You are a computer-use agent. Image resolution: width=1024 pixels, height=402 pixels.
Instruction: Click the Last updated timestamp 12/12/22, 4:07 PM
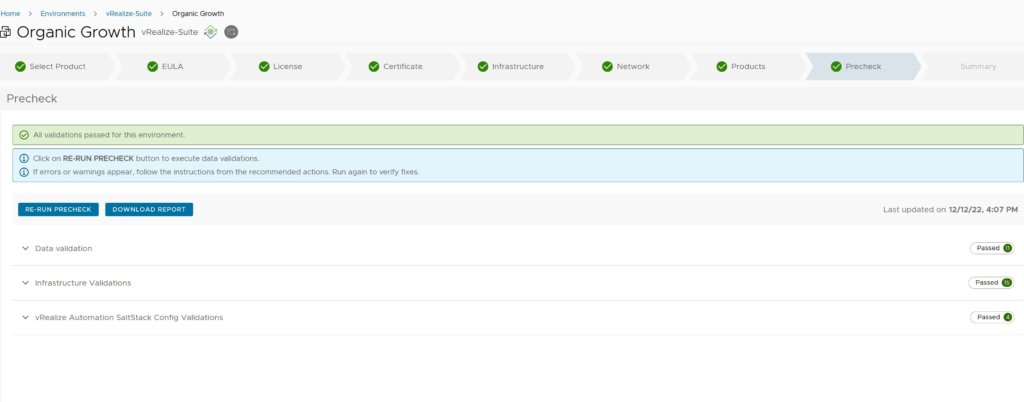click(983, 209)
